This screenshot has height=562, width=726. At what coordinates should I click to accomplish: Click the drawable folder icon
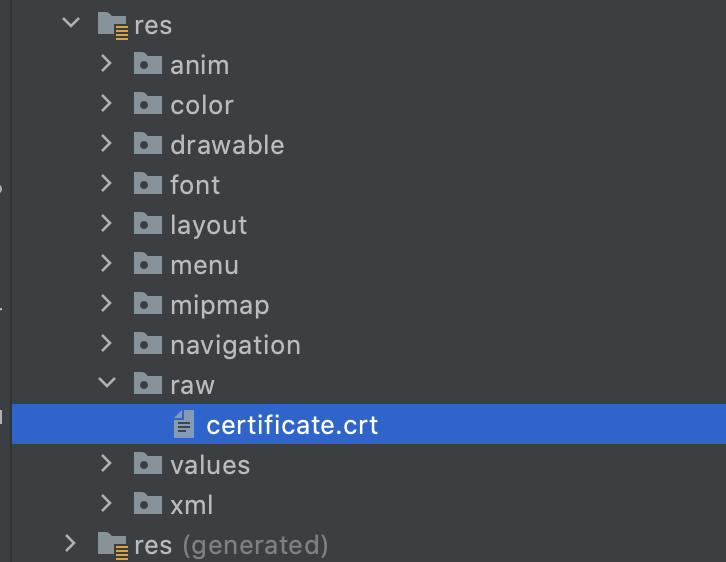coord(148,143)
